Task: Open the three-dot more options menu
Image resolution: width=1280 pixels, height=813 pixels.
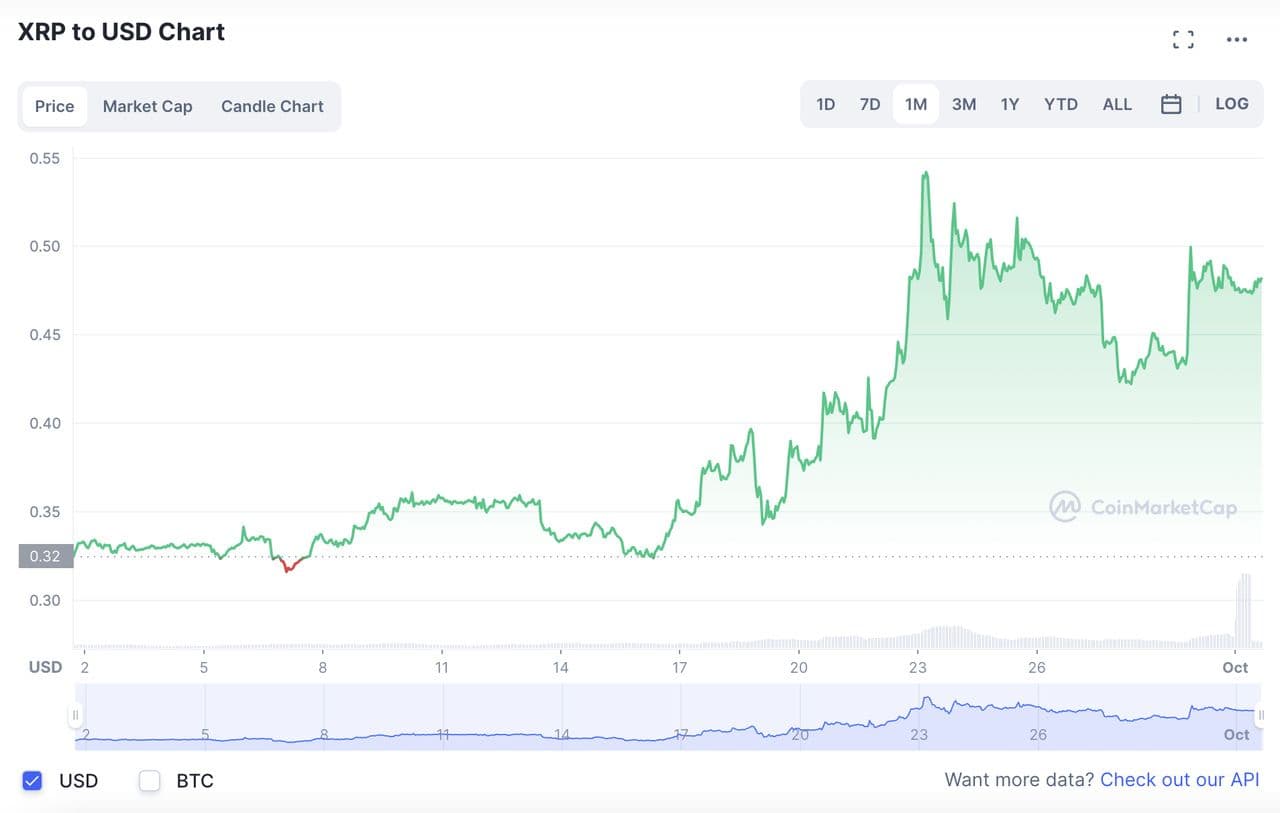Action: [x=1237, y=40]
